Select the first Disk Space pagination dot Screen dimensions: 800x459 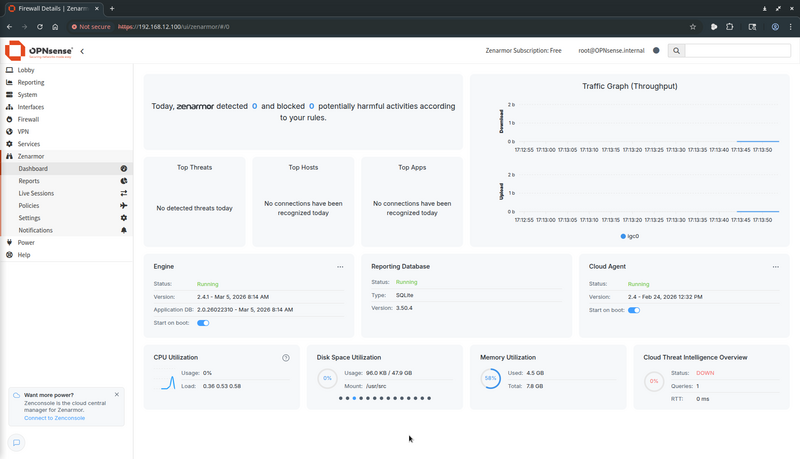tap(340, 398)
